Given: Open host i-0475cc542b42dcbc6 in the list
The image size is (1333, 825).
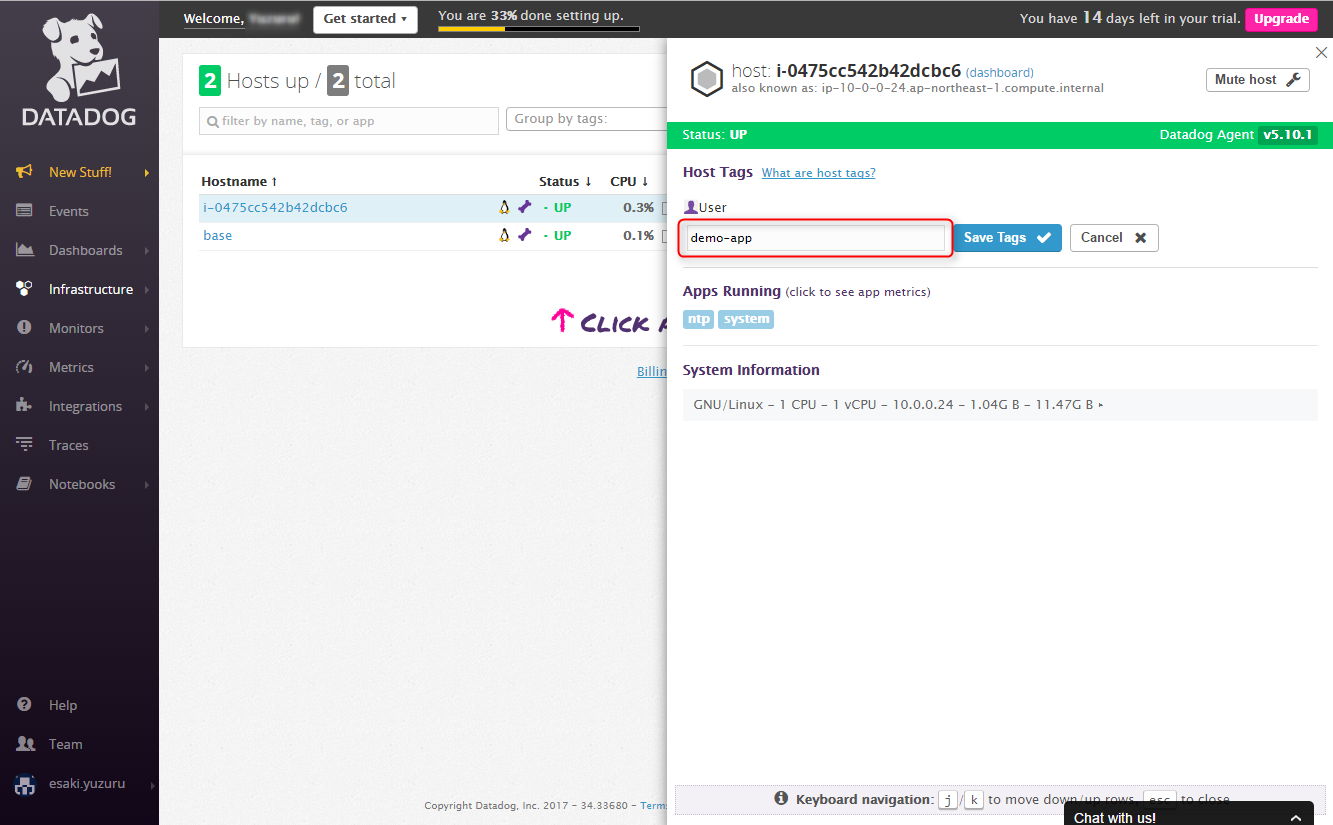Looking at the screenshot, I should tap(275, 207).
